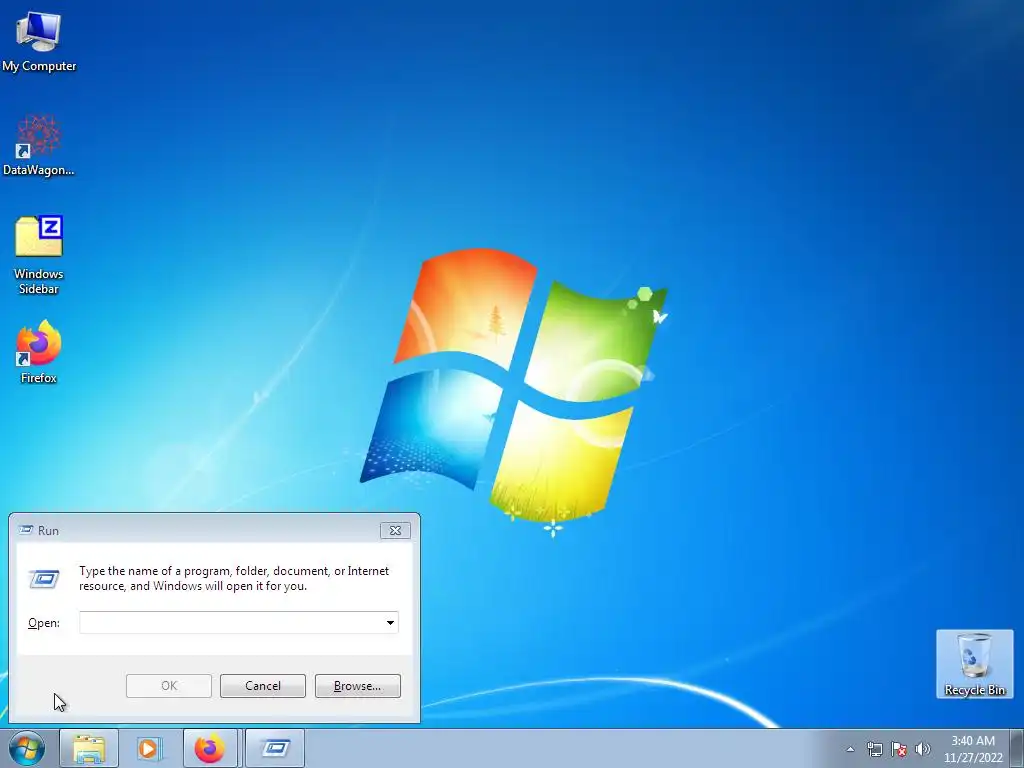Close the Run dialog with X
The width and height of the screenshot is (1024, 768).
pos(395,530)
